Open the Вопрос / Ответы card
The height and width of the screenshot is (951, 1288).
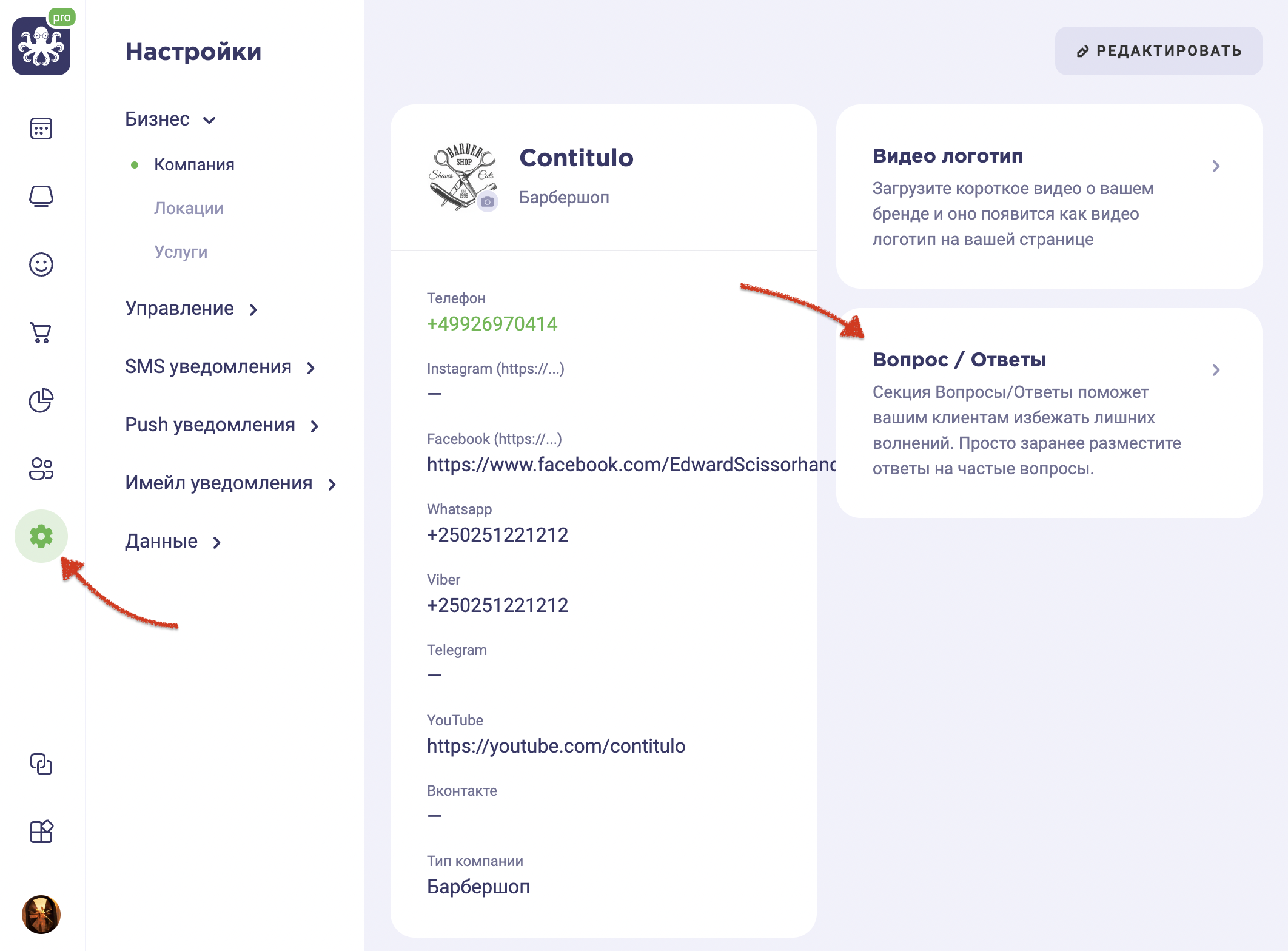tap(1048, 413)
